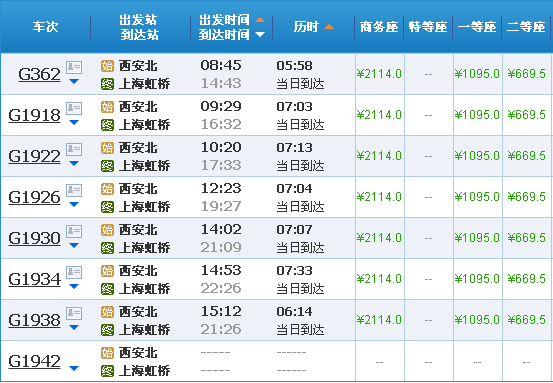
Task: Click the orange 始 icon in G1922 row
Action: pyautogui.click(x=107, y=148)
